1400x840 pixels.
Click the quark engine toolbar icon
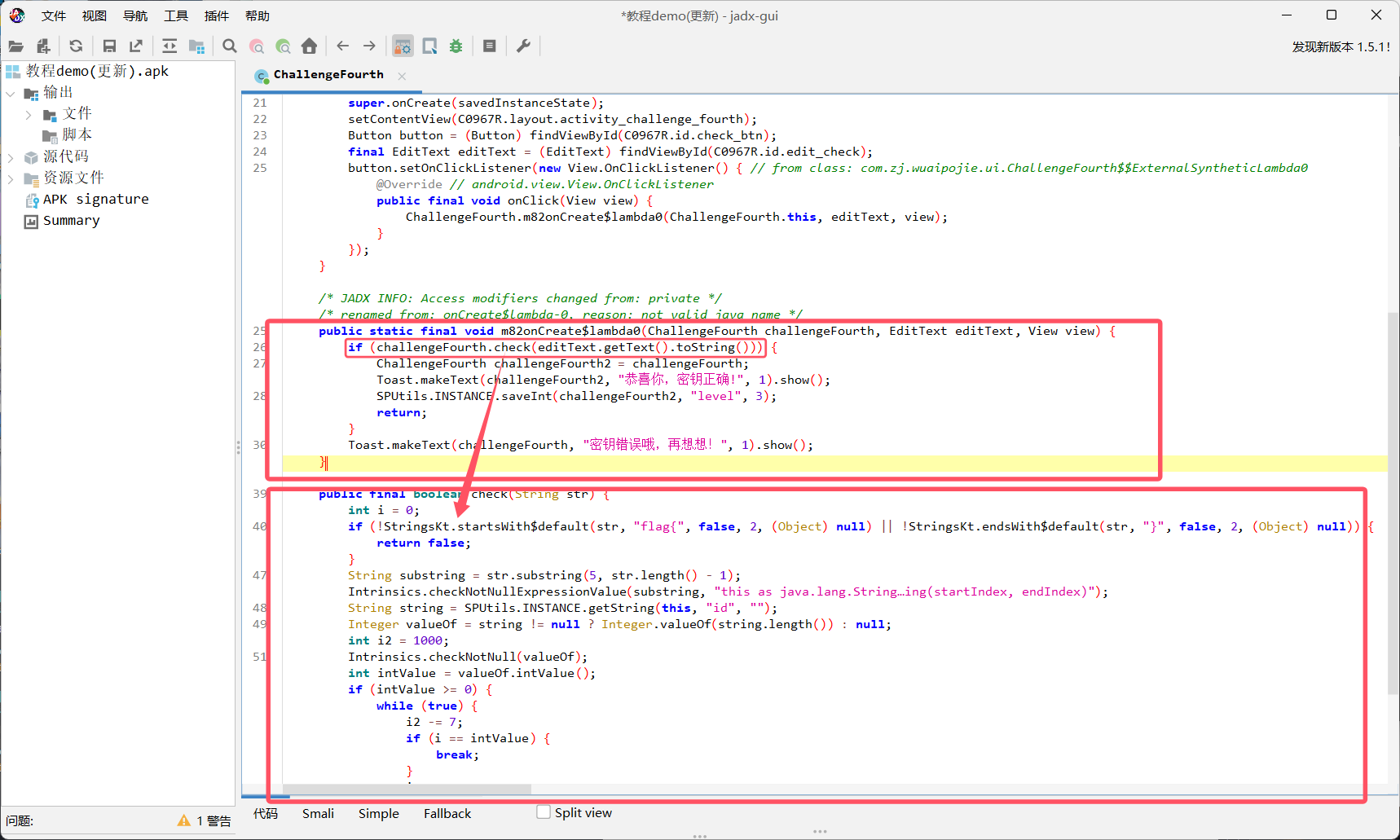(429, 46)
